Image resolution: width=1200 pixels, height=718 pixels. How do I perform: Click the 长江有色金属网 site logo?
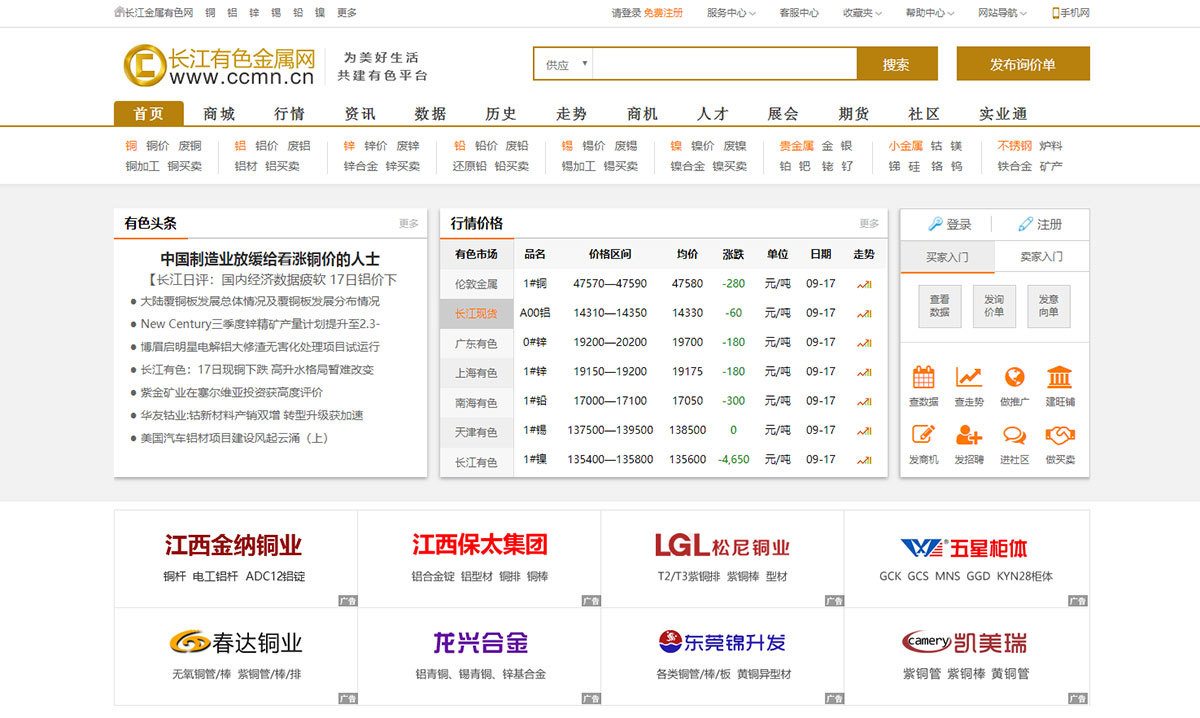click(x=219, y=65)
